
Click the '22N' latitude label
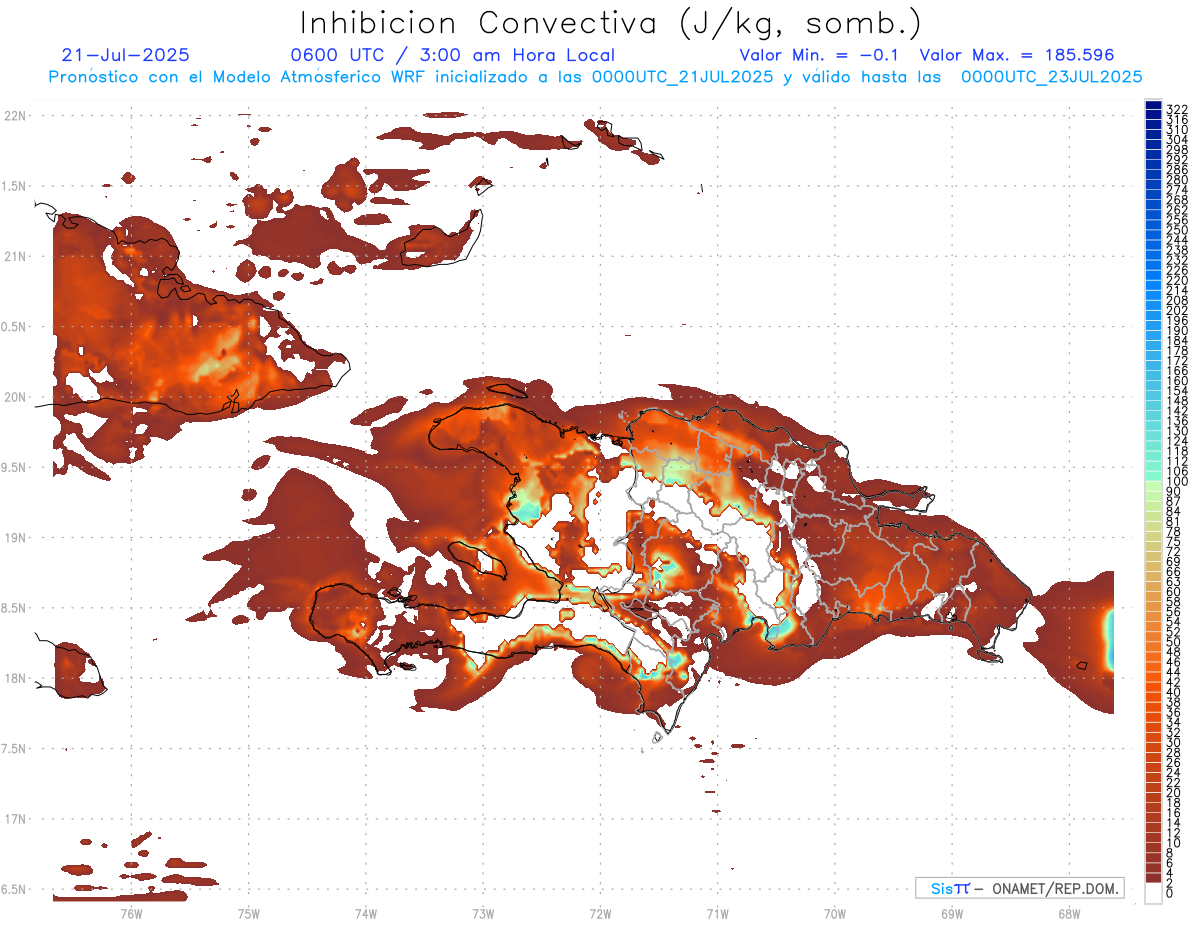17,116
